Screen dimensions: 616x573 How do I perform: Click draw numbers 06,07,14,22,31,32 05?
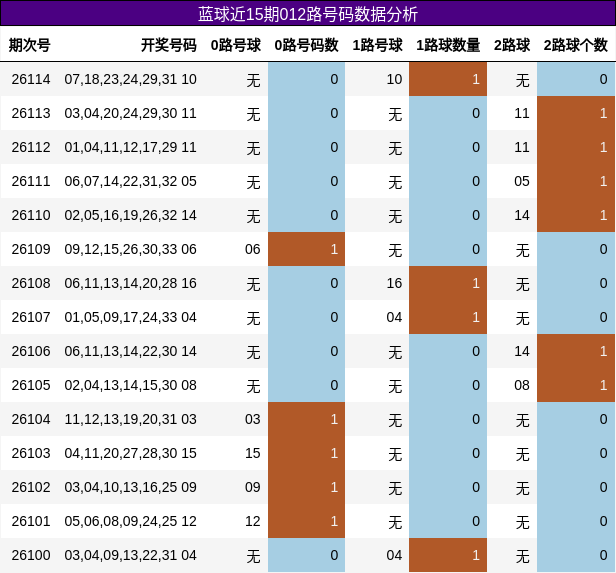[x=130, y=181]
